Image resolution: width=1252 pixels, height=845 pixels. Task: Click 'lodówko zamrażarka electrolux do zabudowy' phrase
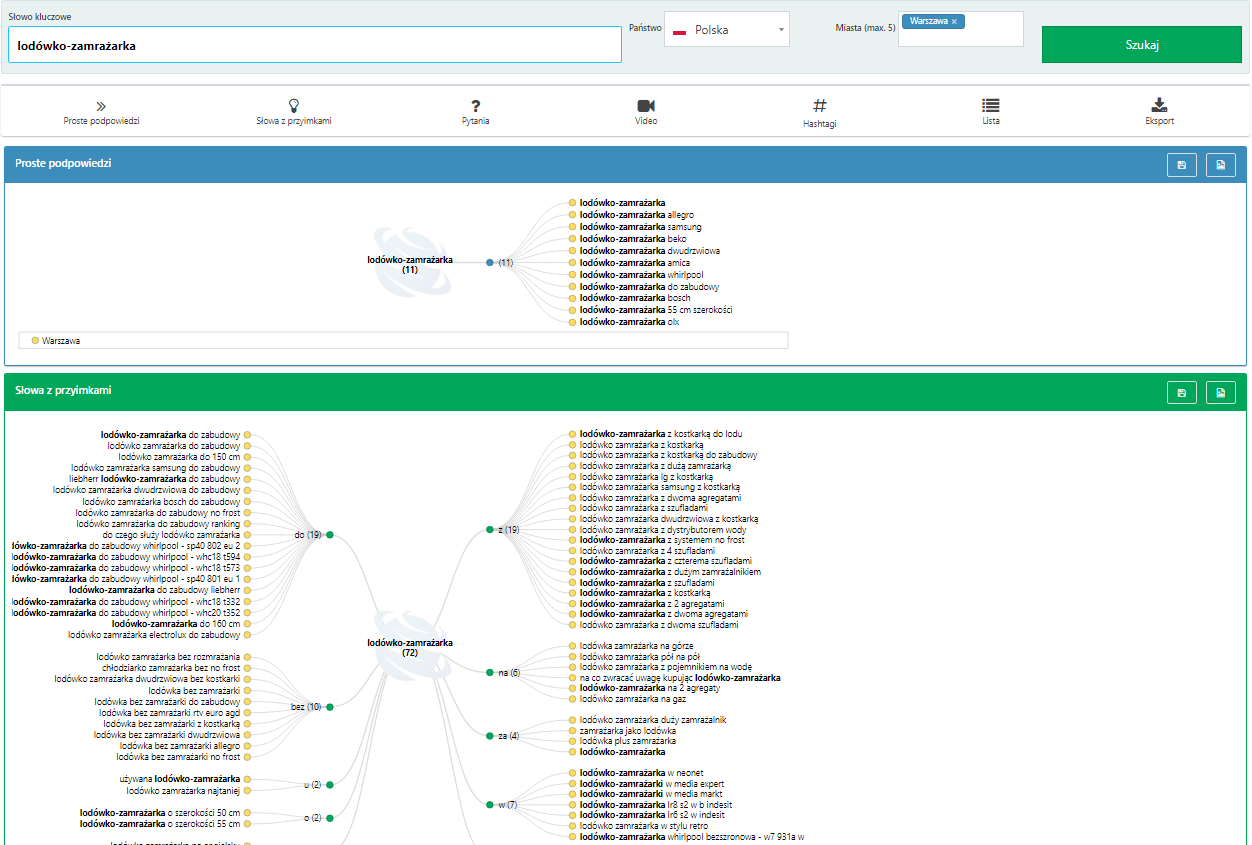tap(154, 635)
